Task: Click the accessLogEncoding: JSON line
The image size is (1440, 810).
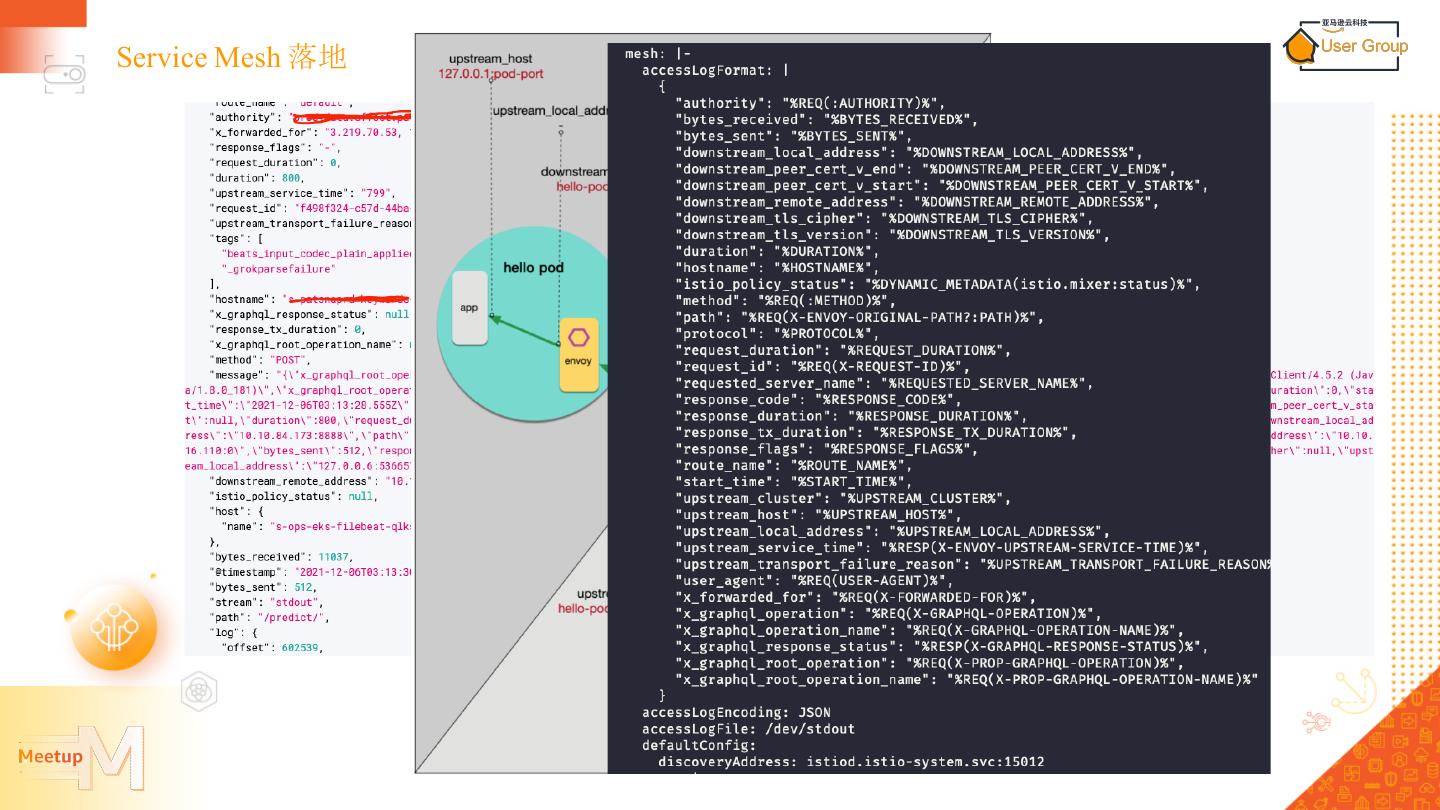Action: tap(736, 713)
